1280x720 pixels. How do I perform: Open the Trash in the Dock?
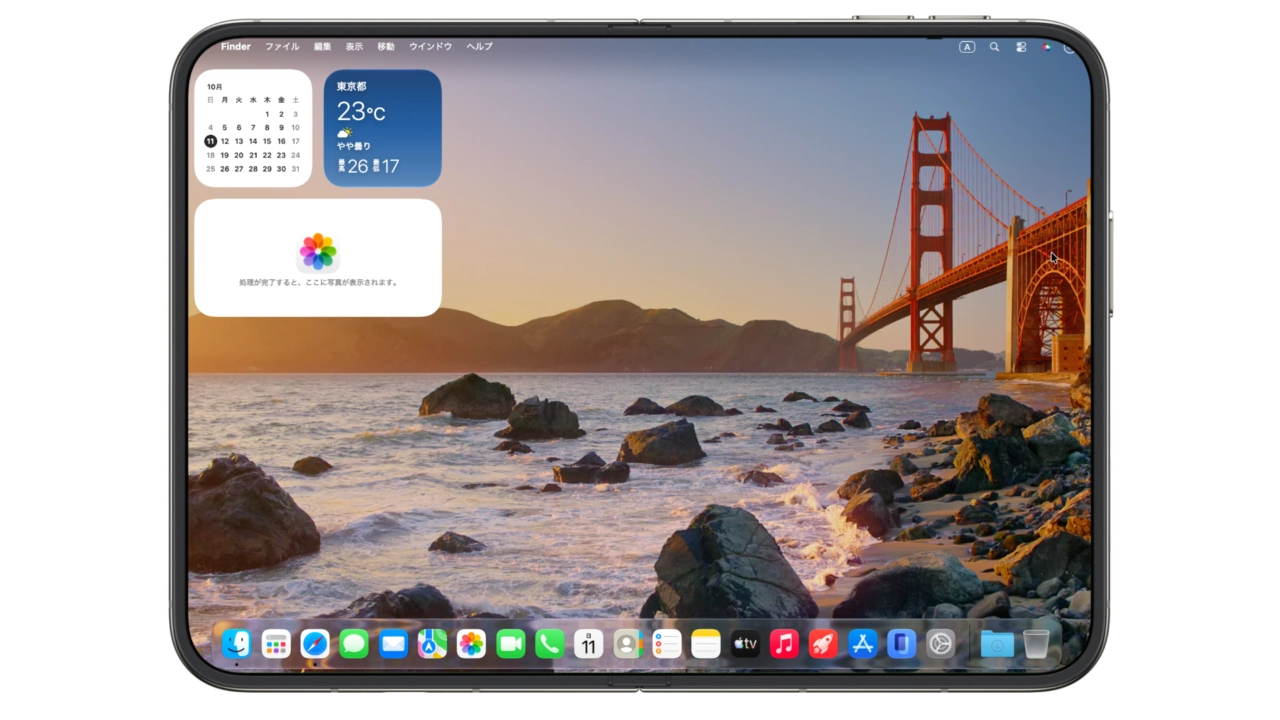point(1036,644)
